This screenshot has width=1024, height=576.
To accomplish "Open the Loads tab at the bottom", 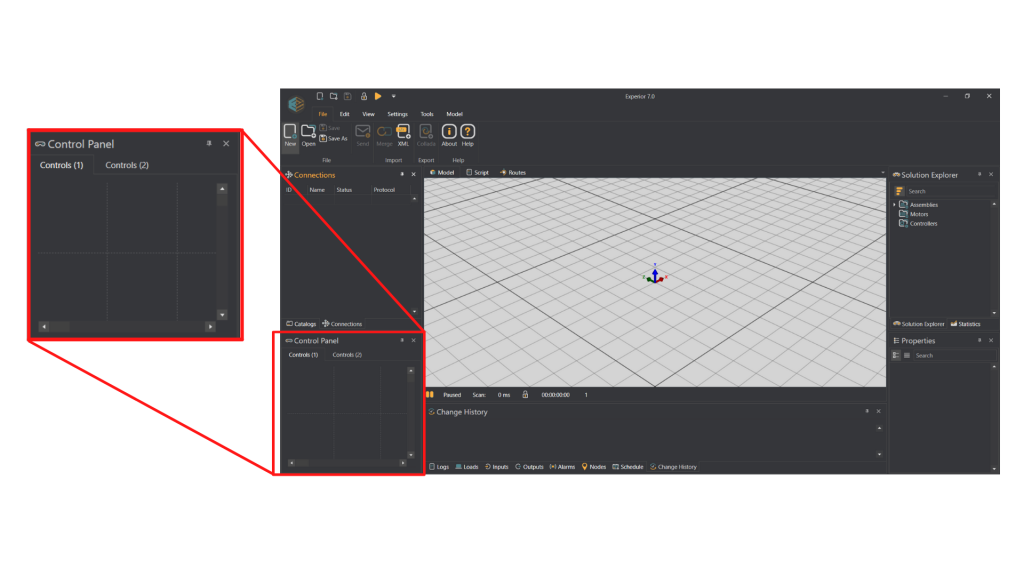I will tap(467, 467).
